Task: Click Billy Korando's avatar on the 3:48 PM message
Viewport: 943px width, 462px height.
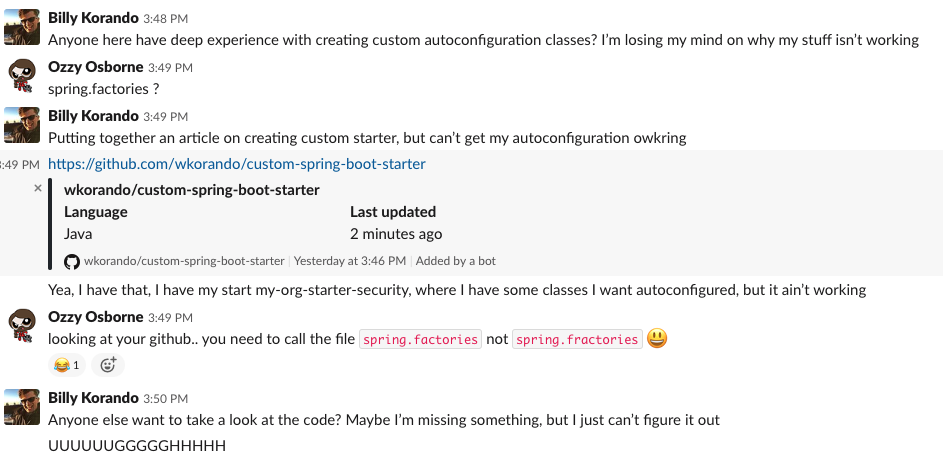Action: tap(22, 29)
